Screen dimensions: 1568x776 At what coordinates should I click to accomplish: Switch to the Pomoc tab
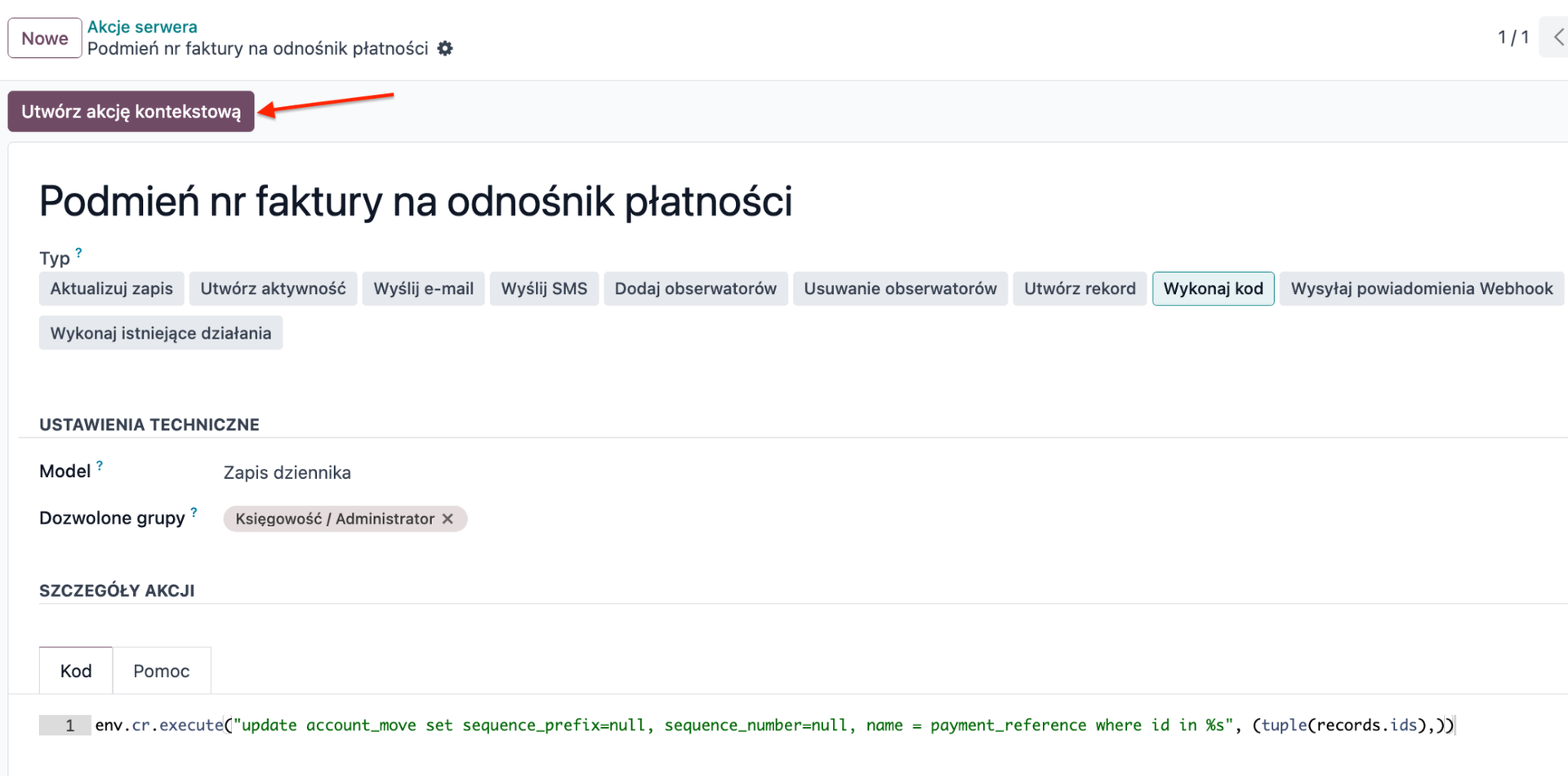(162, 671)
